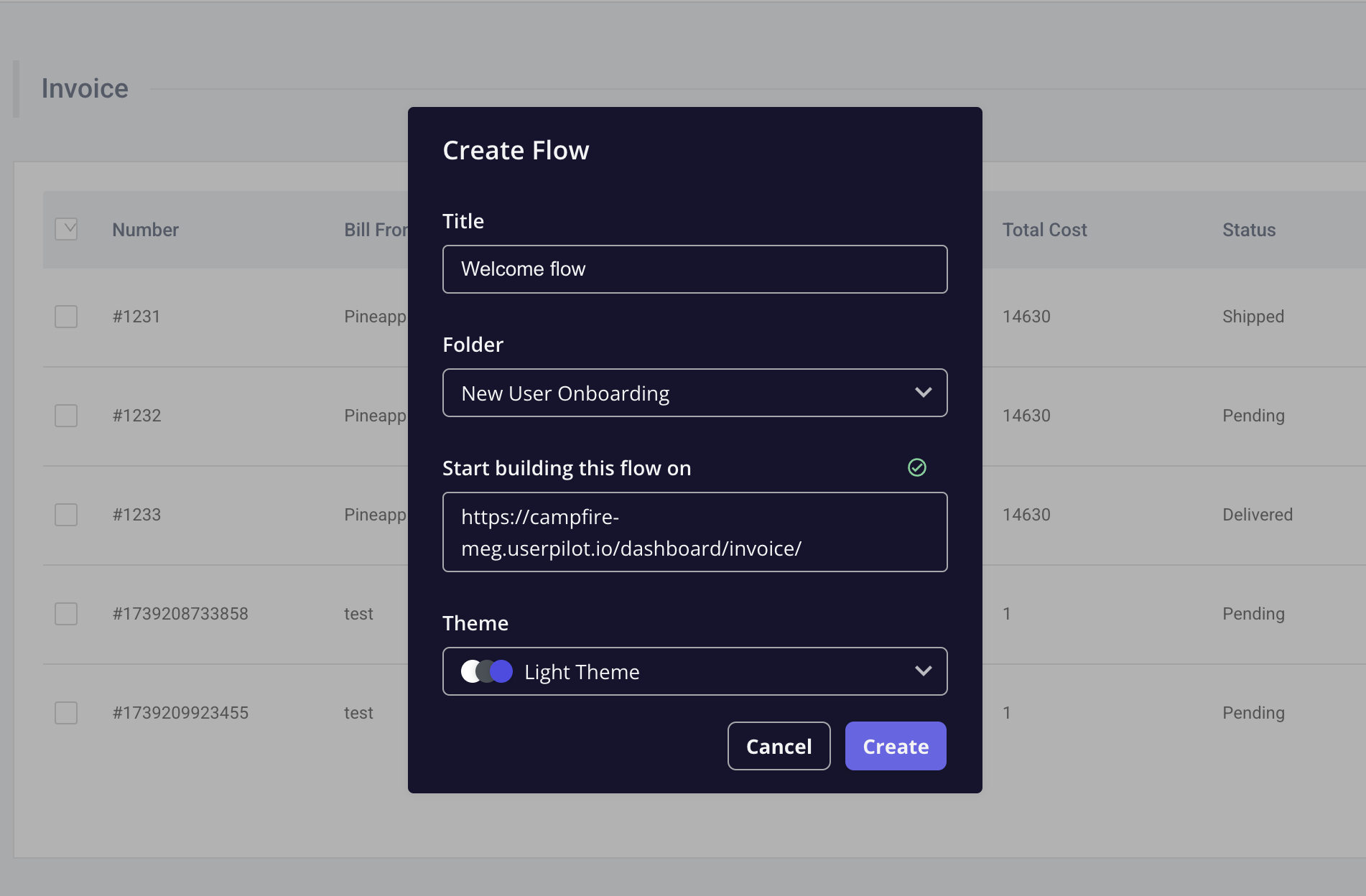Click the Status column header
Screen dimensions: 1366x896
tap(1249, 230)
